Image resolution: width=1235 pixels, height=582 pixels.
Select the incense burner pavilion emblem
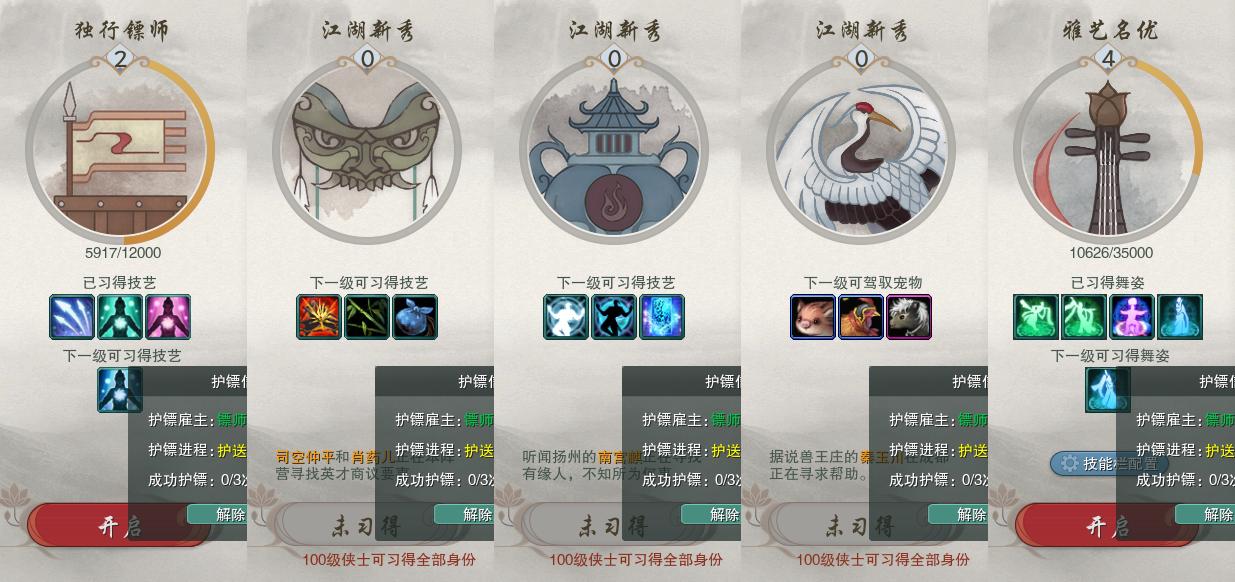pos(614,151)
